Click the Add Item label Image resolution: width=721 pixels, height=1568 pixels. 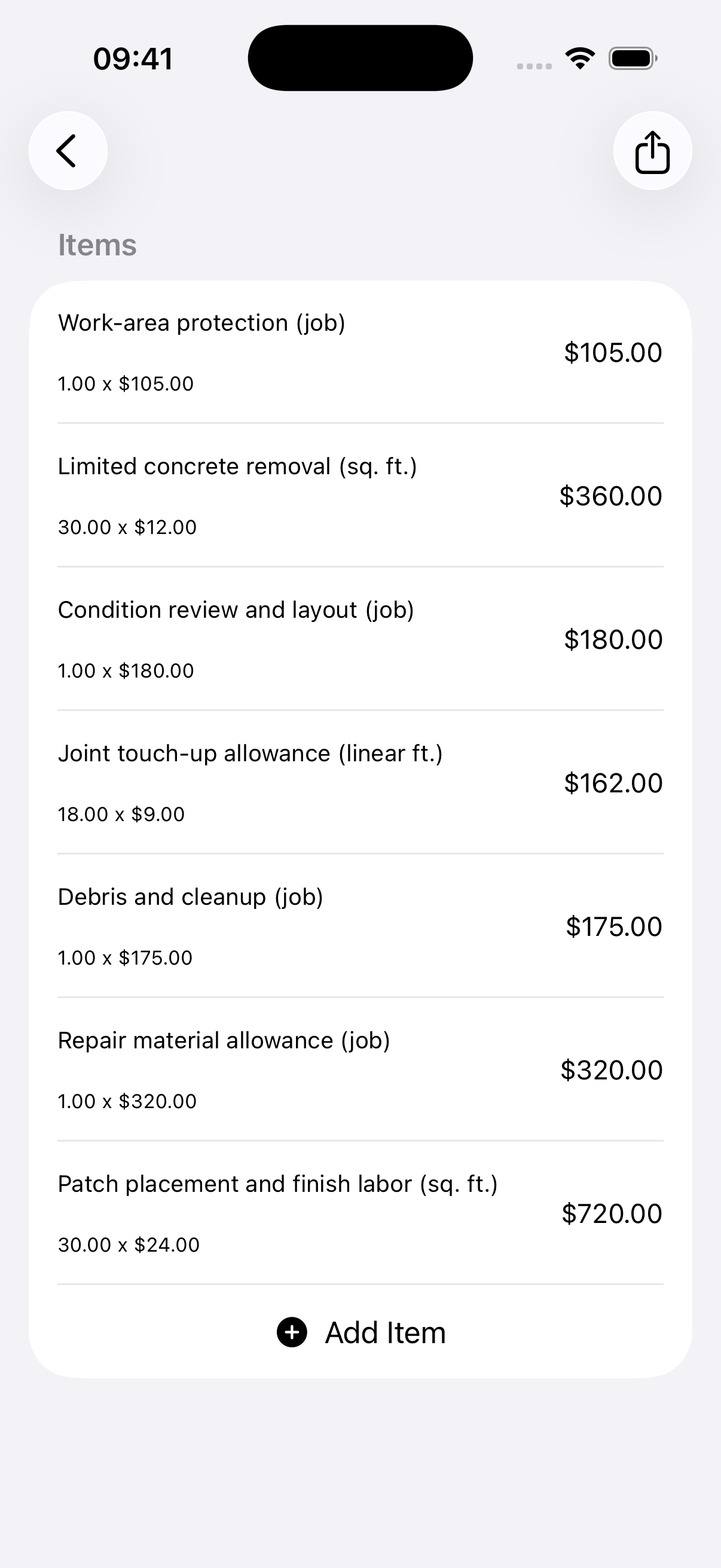tap(385, 1332)
